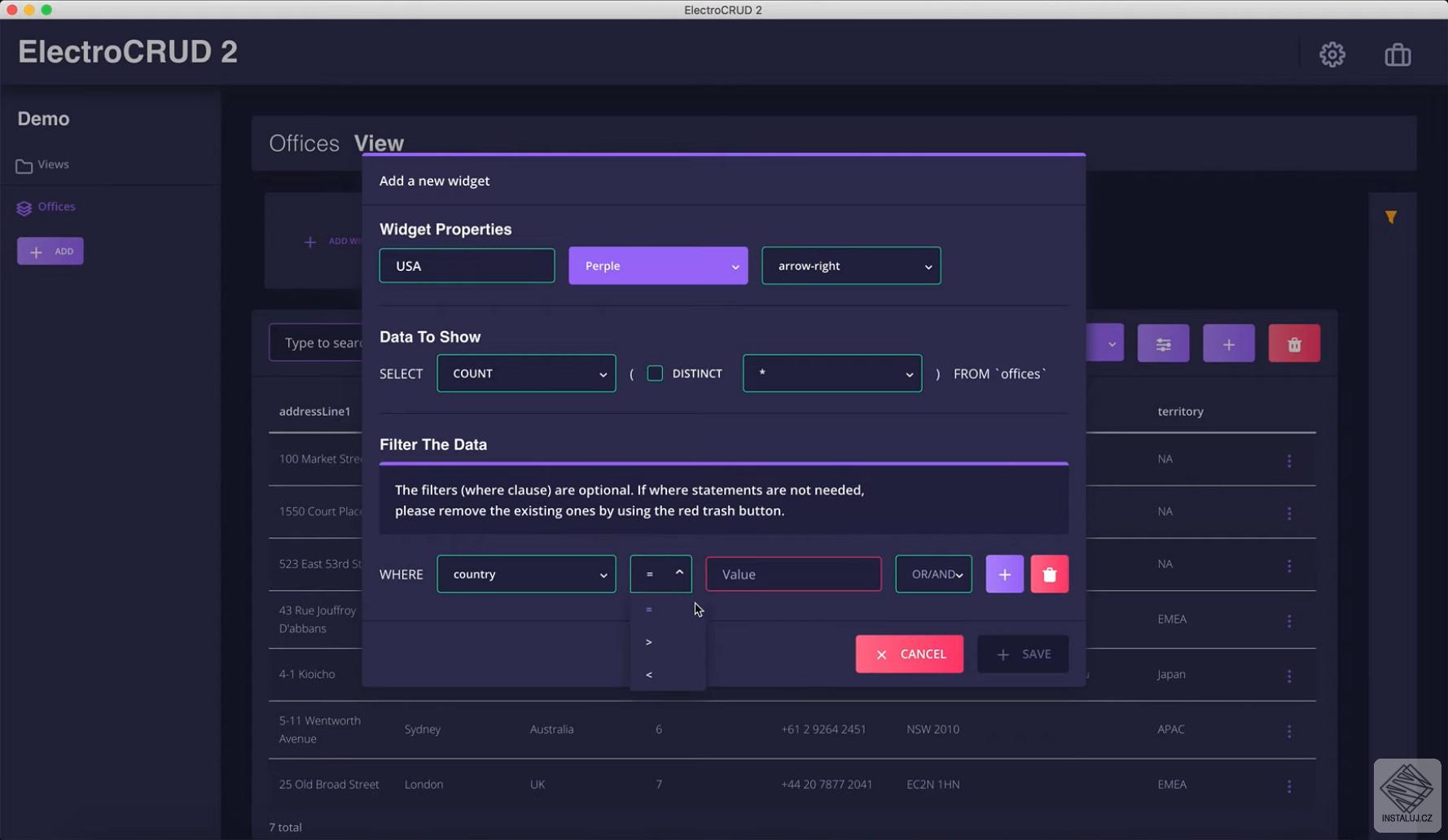Select the equals operator option
This screenshot has width=1448, height=840.
(x=668, y=610)
